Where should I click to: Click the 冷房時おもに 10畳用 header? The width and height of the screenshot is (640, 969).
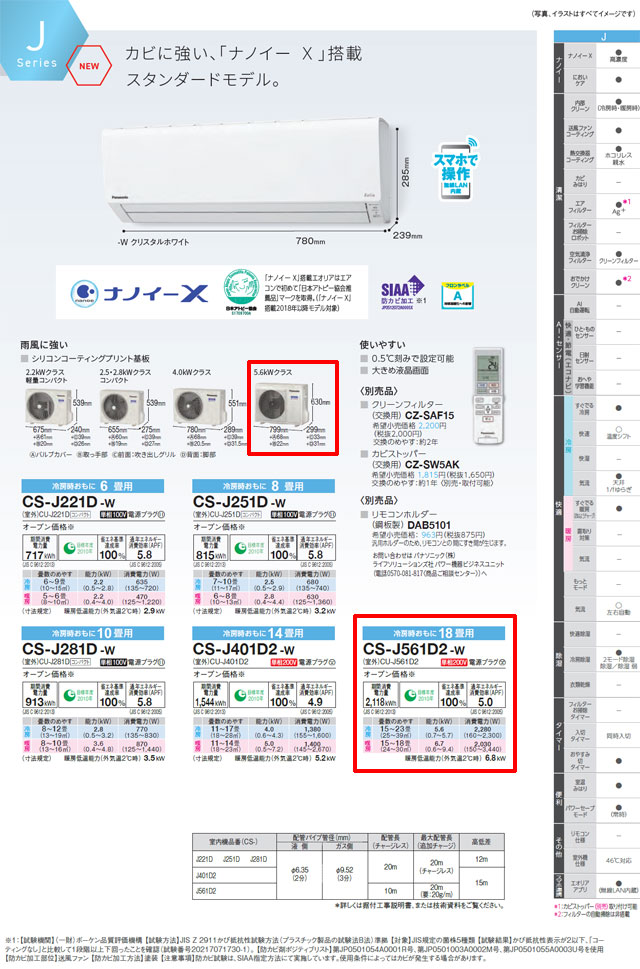pyautogui.click(x=93, y=633)
